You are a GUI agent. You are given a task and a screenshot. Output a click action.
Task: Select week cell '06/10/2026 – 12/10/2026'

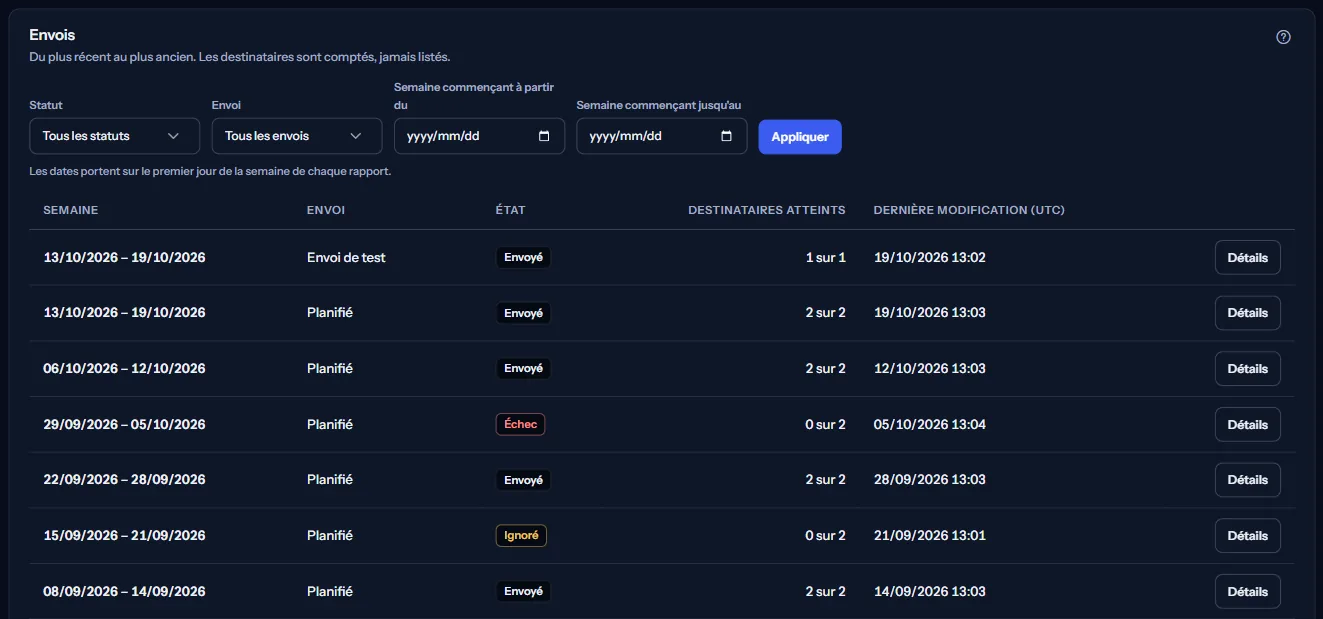[124, 368]
